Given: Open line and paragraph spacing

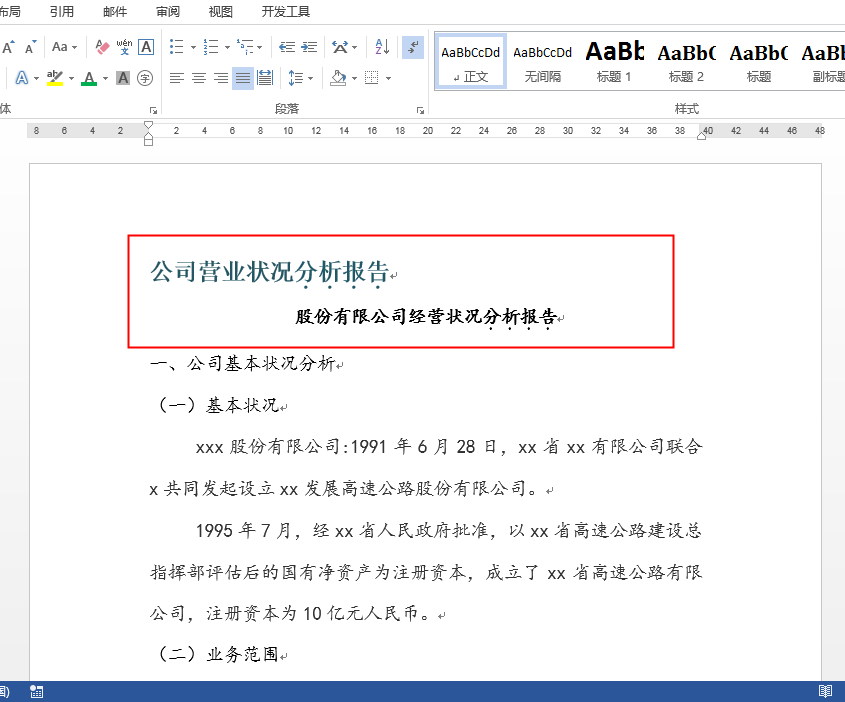Looking at the screenshot, I should 295,78.
